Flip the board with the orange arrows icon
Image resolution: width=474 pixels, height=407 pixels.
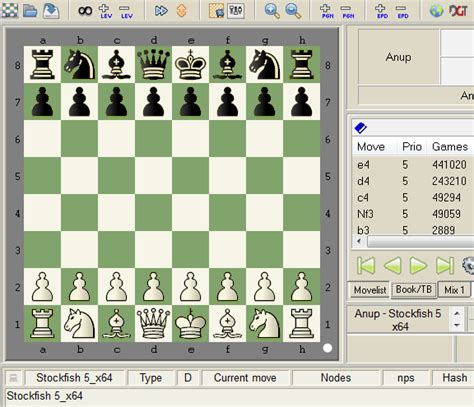pyautogui.click(x=182, y=11)
